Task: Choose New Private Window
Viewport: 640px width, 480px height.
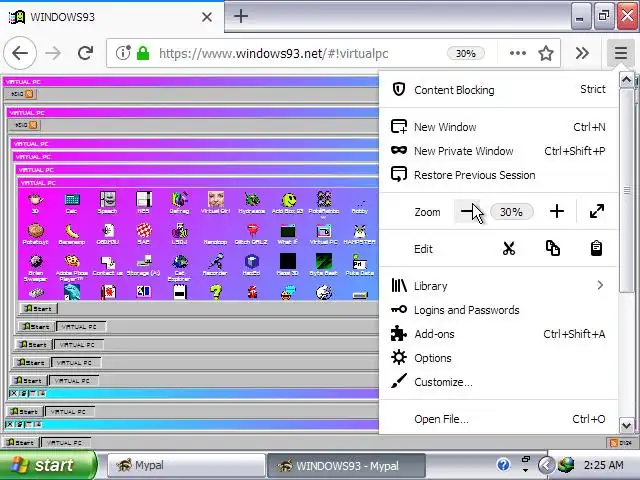Action: click(498, 151)
